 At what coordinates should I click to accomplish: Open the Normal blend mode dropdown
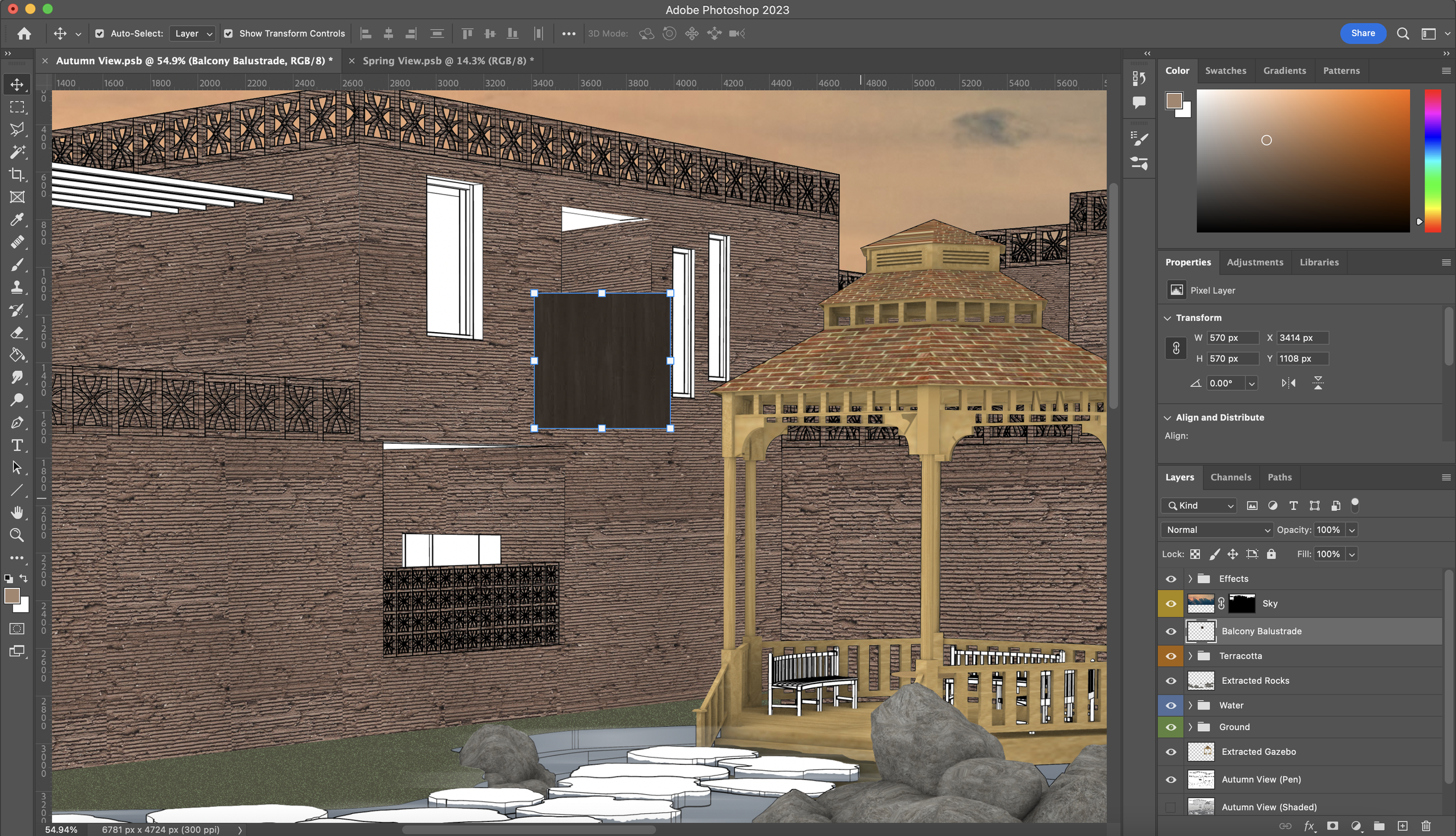point(1217,530)
